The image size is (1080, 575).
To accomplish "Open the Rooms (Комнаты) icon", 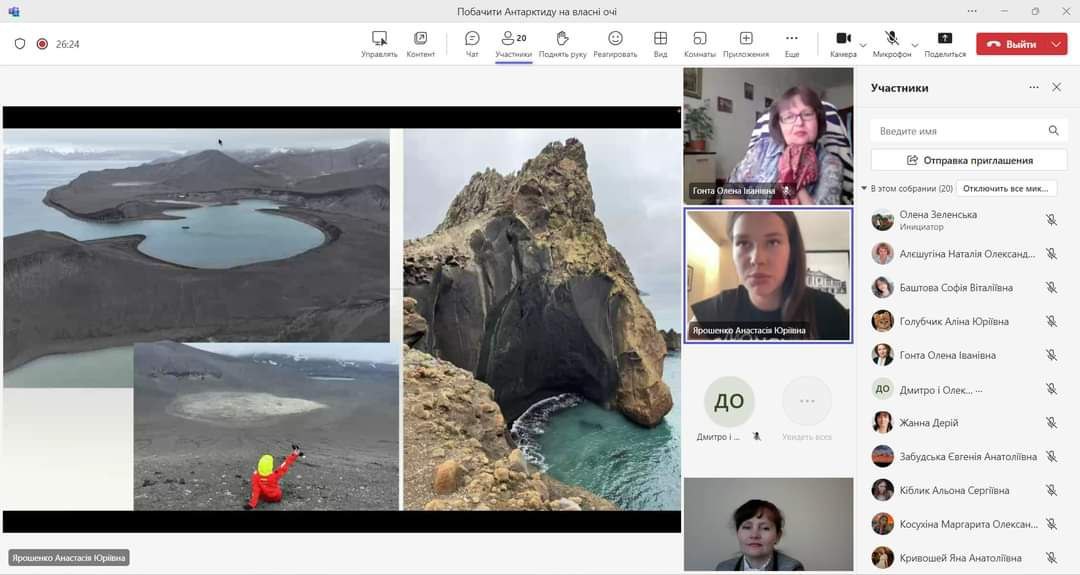I will click(699, 38).
